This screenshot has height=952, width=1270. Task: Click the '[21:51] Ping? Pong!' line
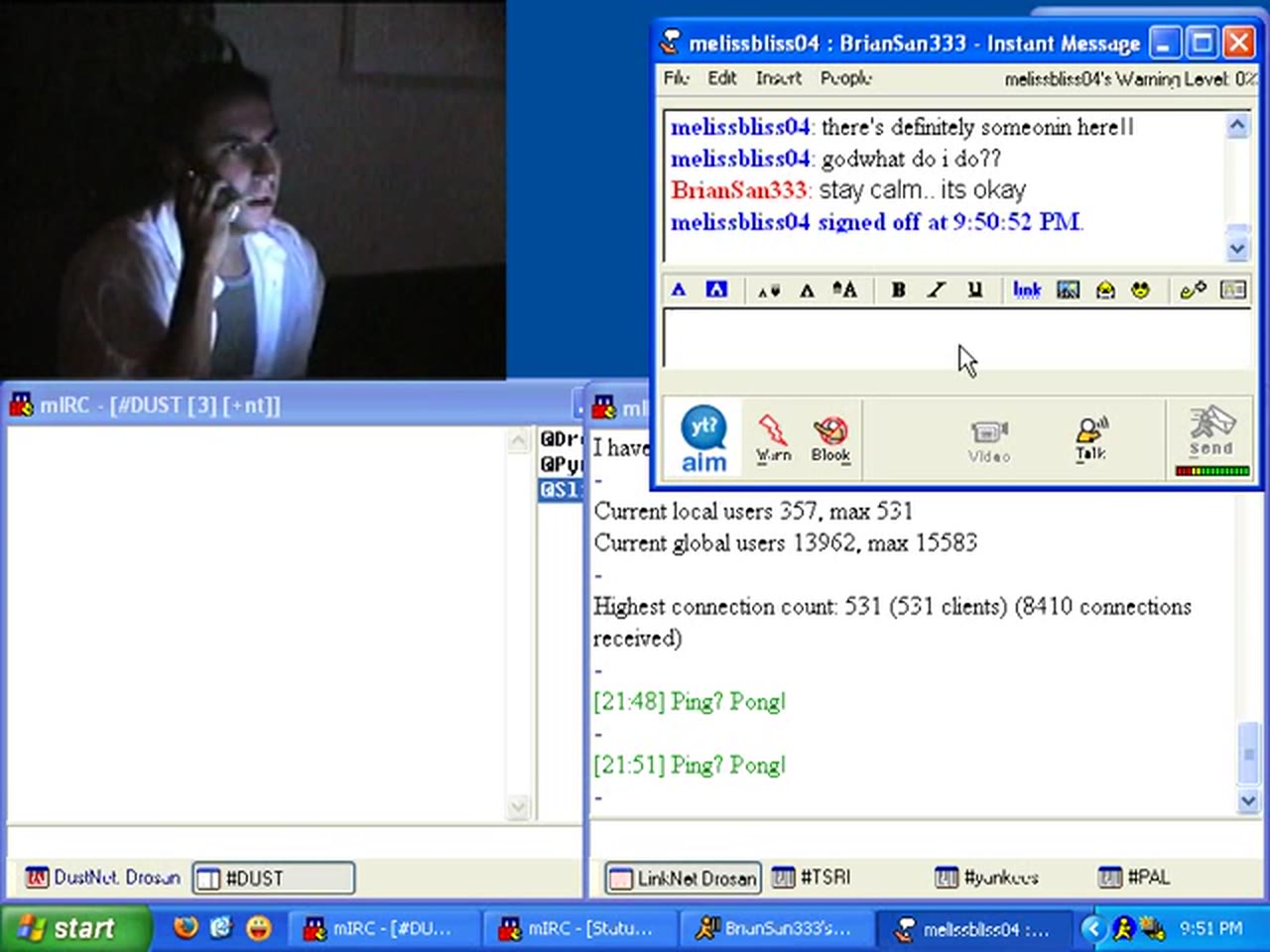click(690, 766)
